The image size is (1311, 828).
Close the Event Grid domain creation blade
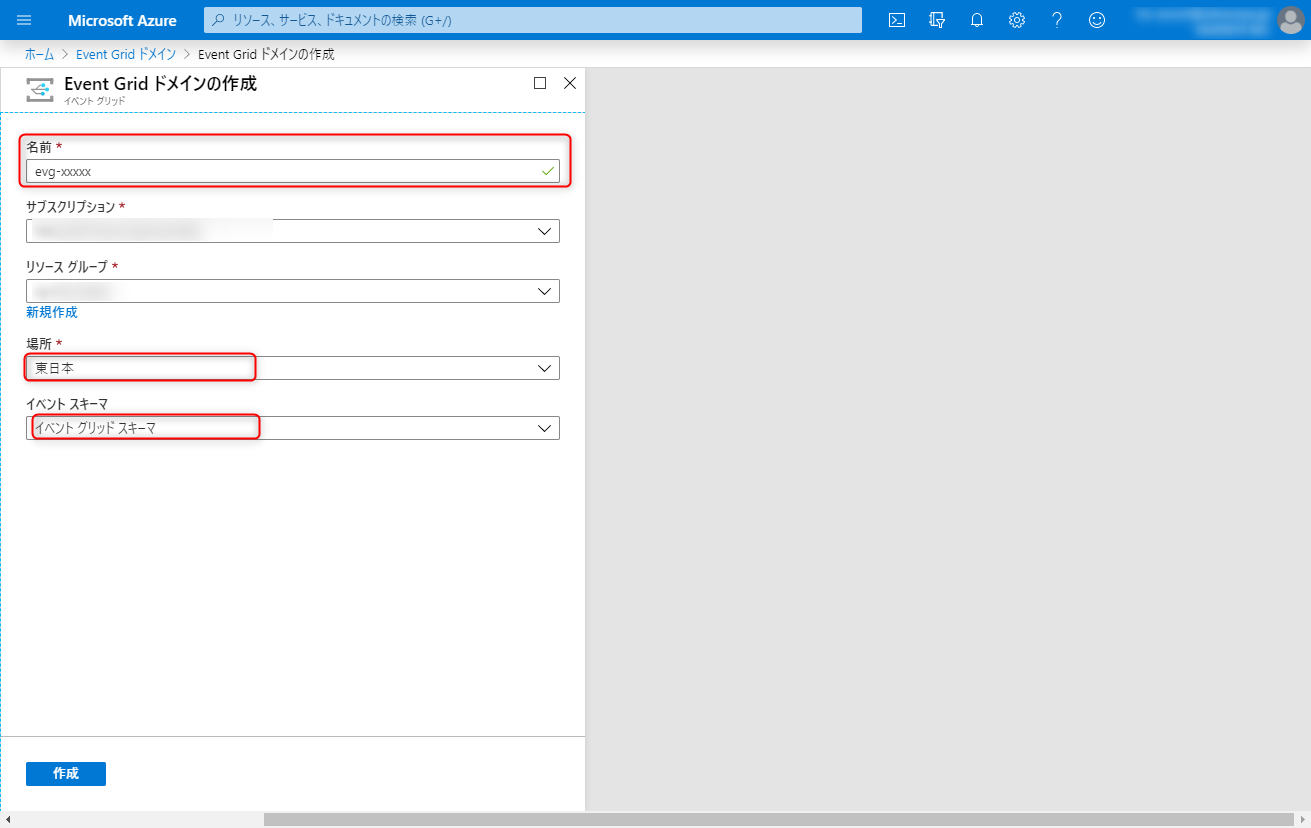click(x=570, y=83)
